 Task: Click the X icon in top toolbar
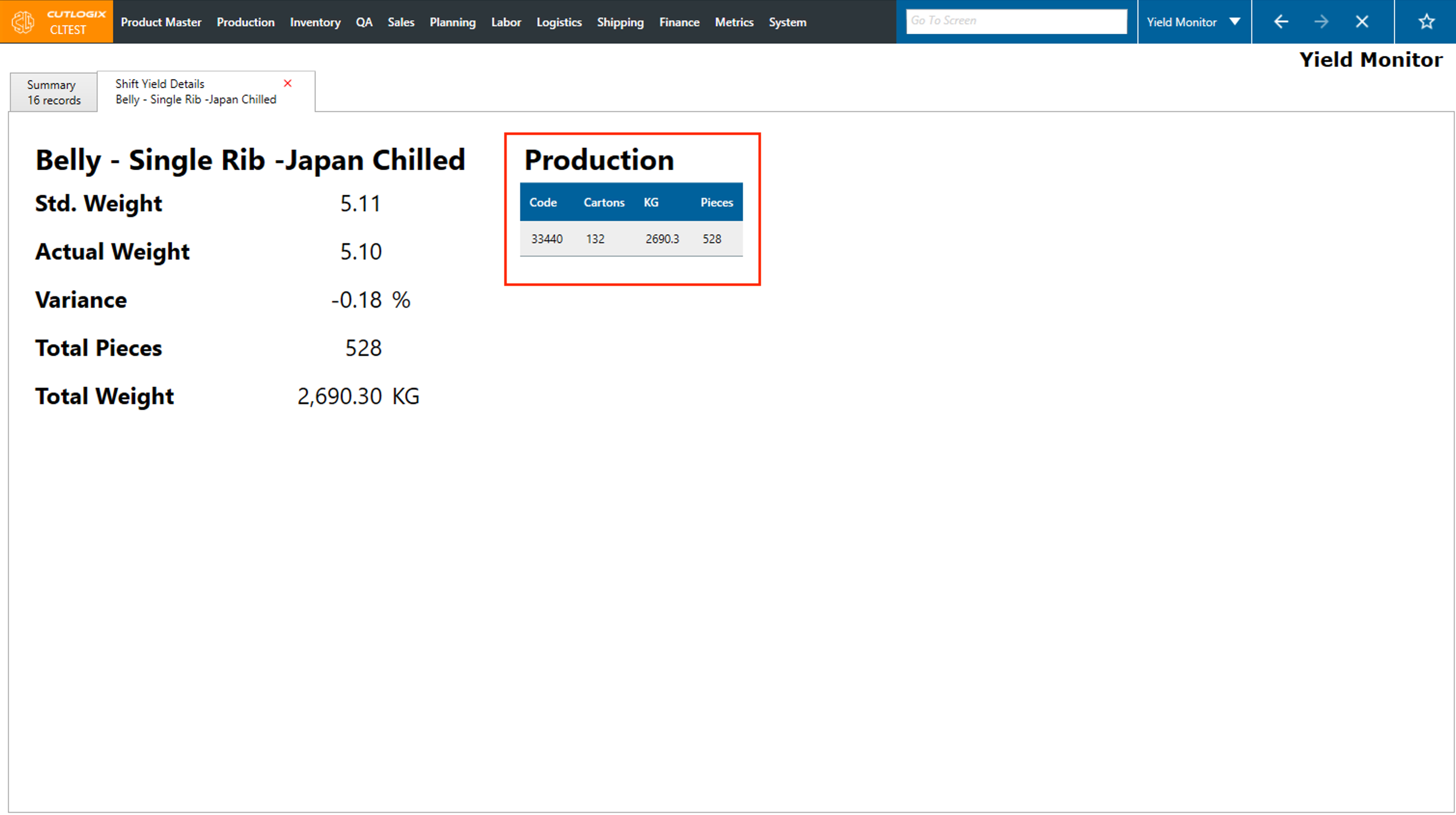(1361, 22)
